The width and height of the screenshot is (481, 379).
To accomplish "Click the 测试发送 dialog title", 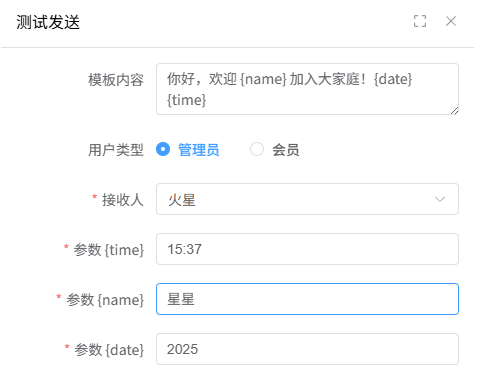I will click(48, 22).
